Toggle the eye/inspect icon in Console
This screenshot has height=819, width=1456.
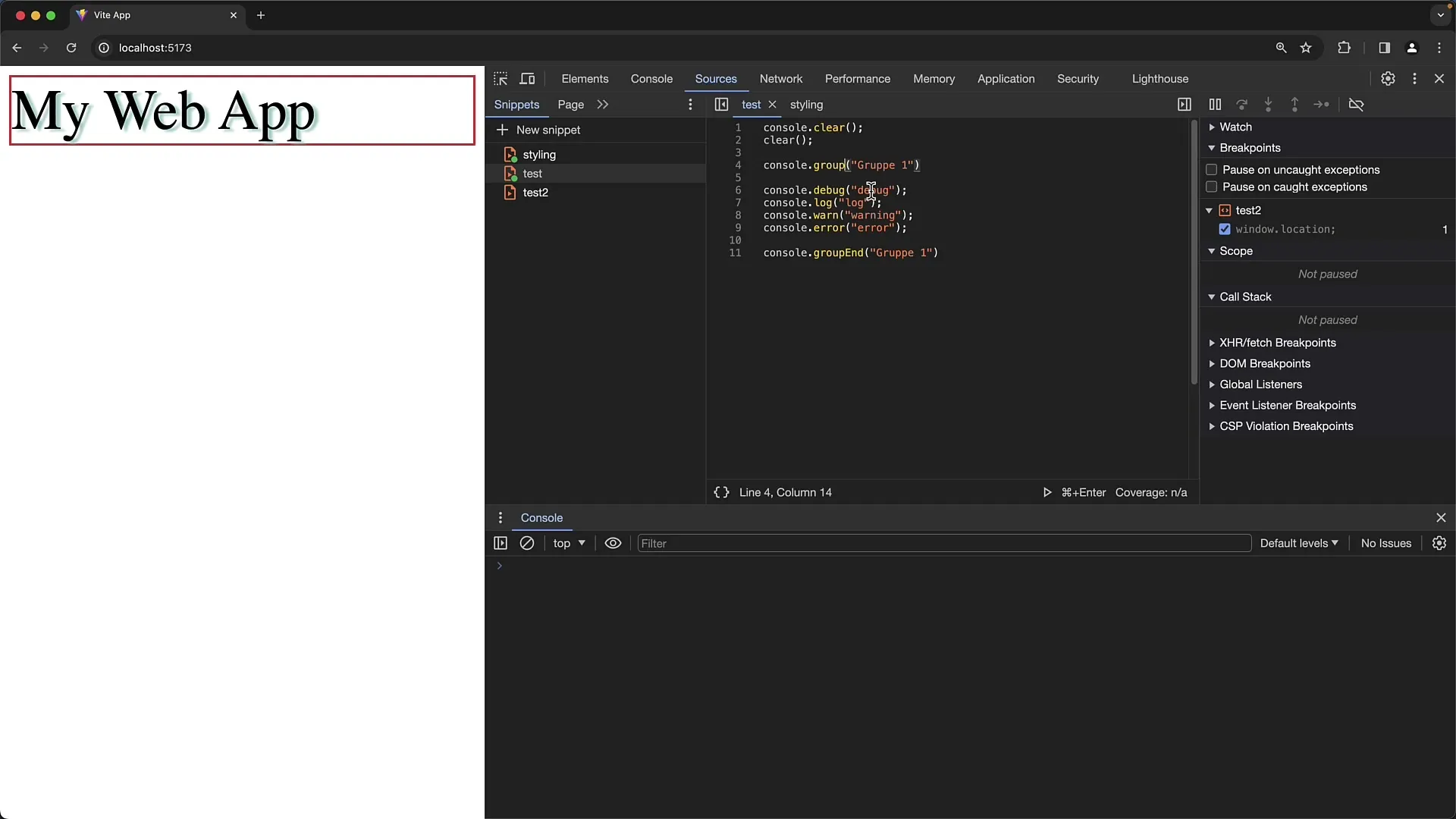613,543
